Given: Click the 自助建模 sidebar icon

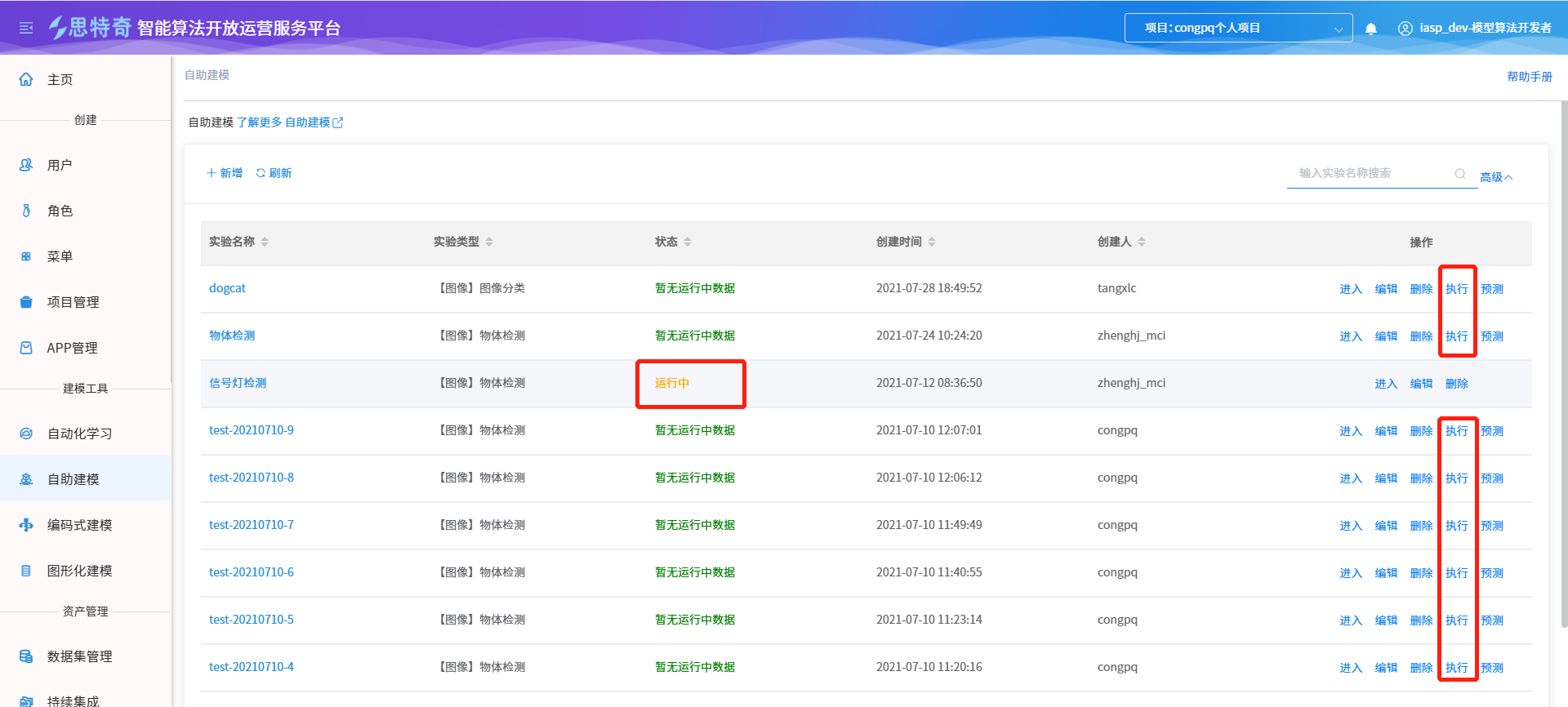Looking at the screenshot, I should point(26,479).
